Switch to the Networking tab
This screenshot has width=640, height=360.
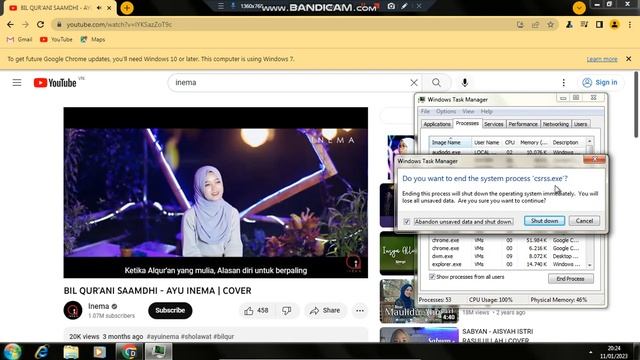[556, 124]
